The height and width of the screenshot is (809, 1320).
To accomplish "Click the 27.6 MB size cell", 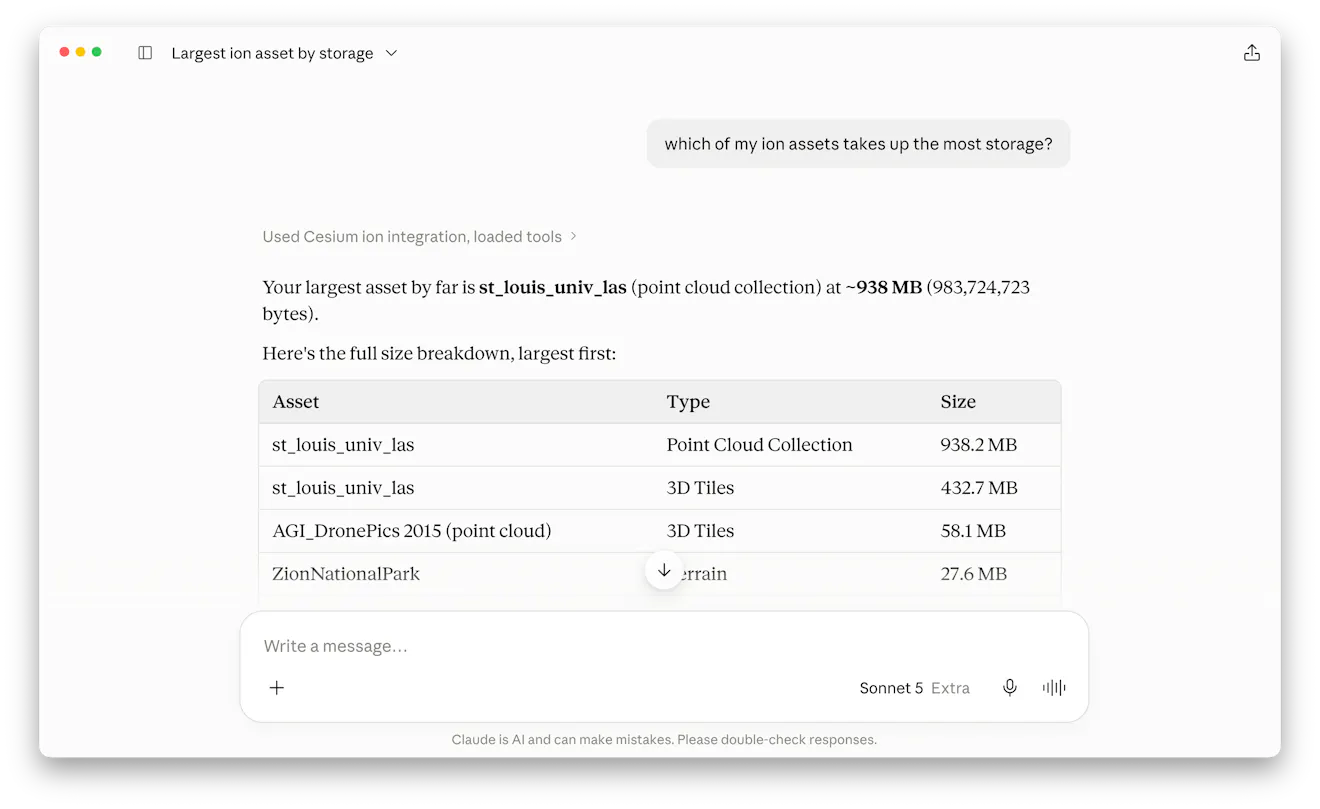I will (973, 574).
